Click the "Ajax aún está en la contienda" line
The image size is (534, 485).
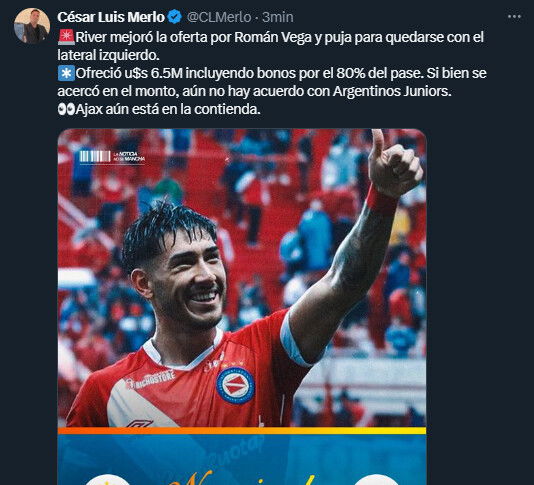(168, 109)
